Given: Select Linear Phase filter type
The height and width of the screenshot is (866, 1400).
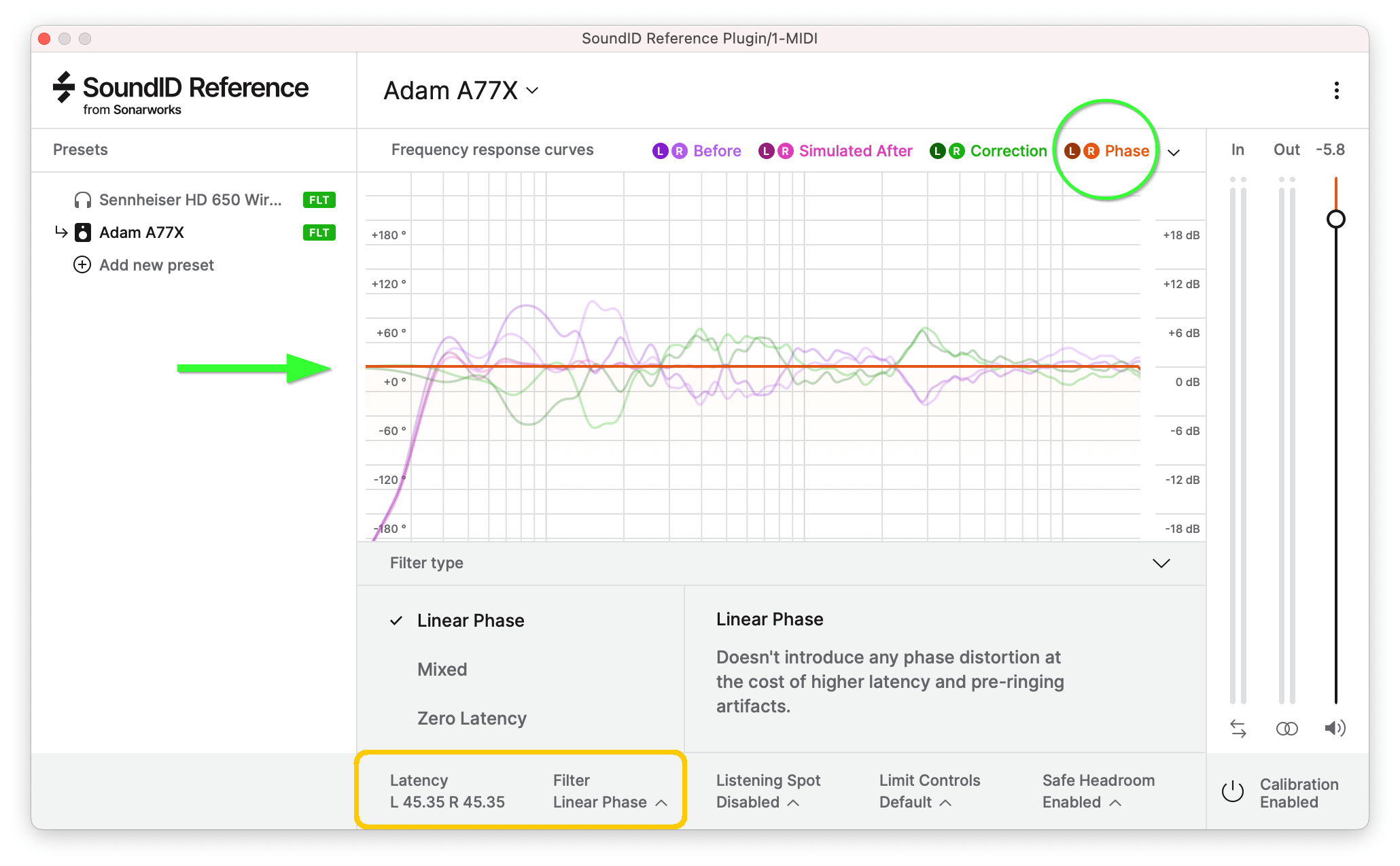Looking at the screenshot, I should click(x=470, y=621).
